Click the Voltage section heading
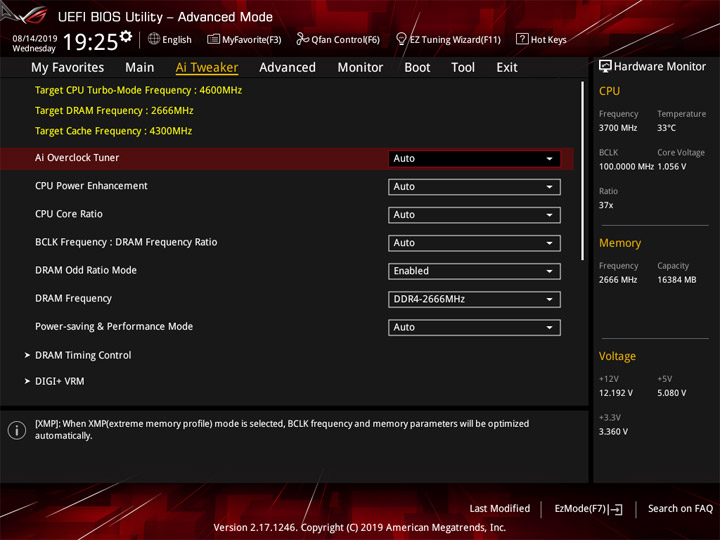This screenshot has height=540, width=720. point(617,356)
